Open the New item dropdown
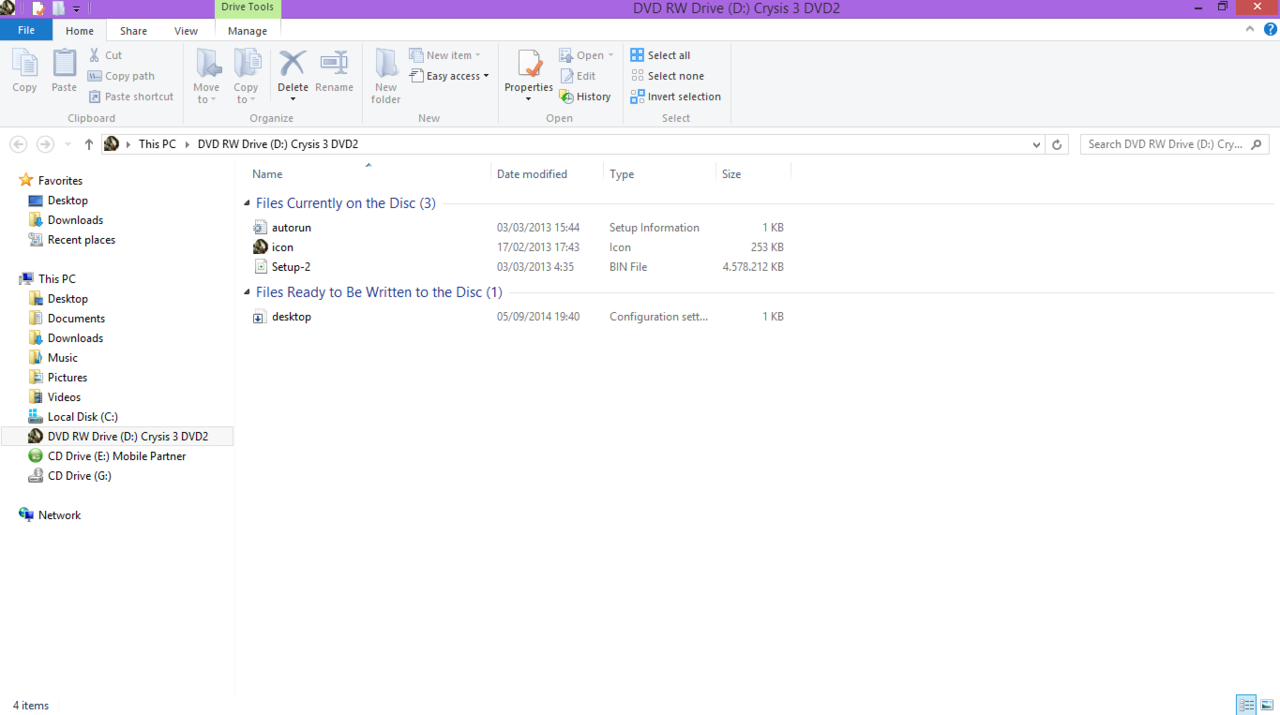This screenshot has width=1280, height=715. point(445,55)
